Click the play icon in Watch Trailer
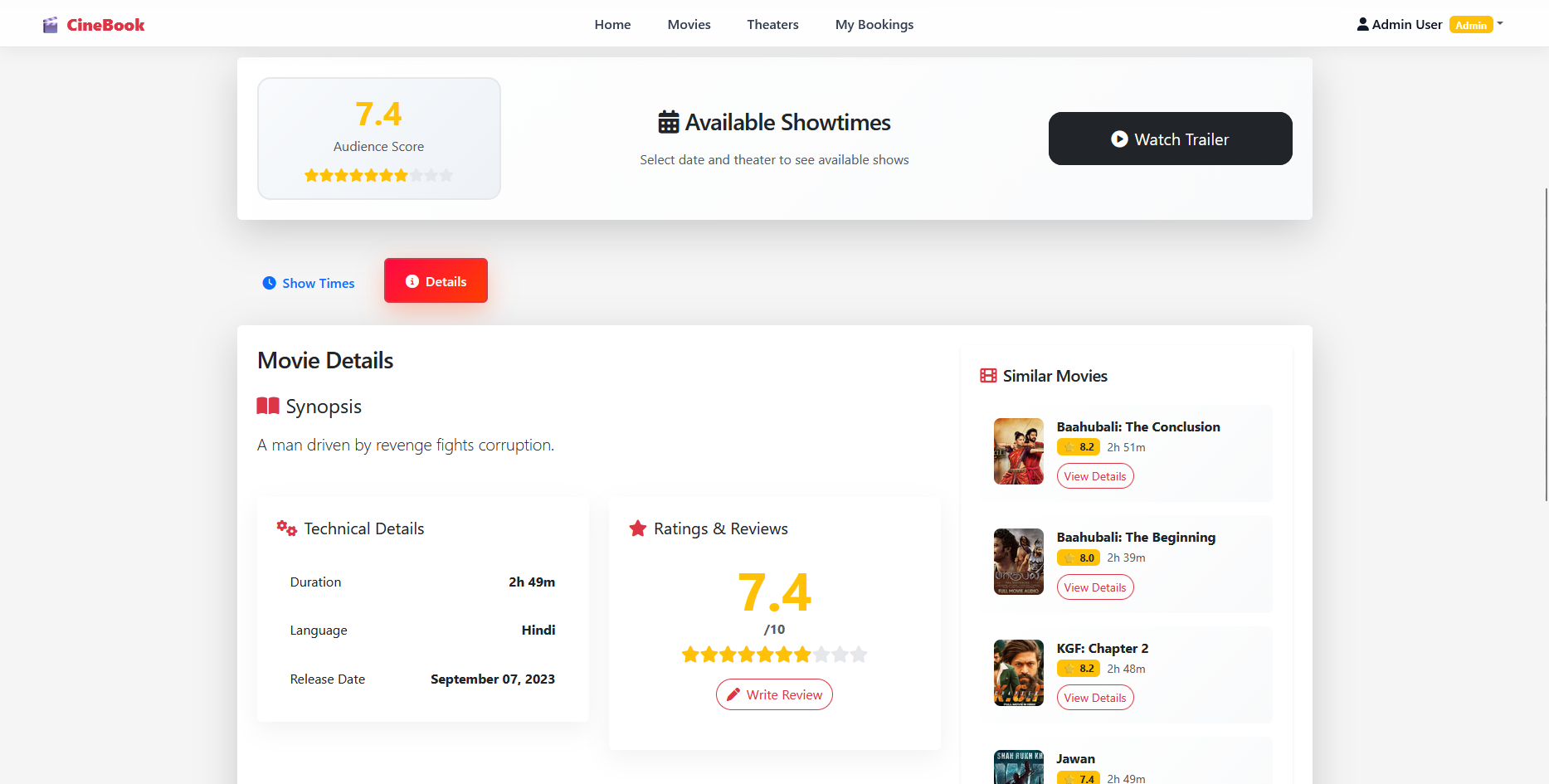This screenshot has height=784, width=1549. 1119,139
